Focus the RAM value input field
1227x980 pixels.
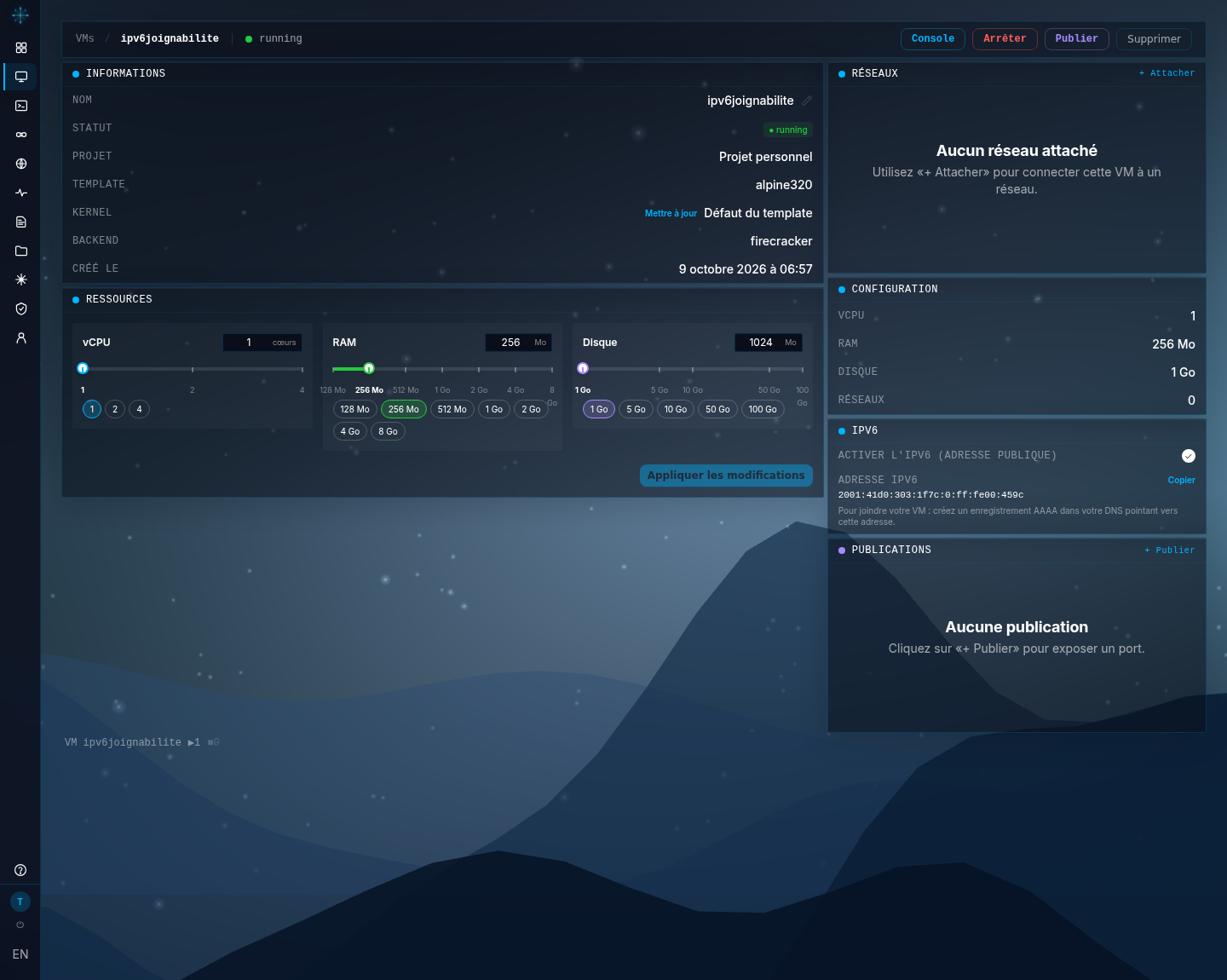tap(519, 343)
